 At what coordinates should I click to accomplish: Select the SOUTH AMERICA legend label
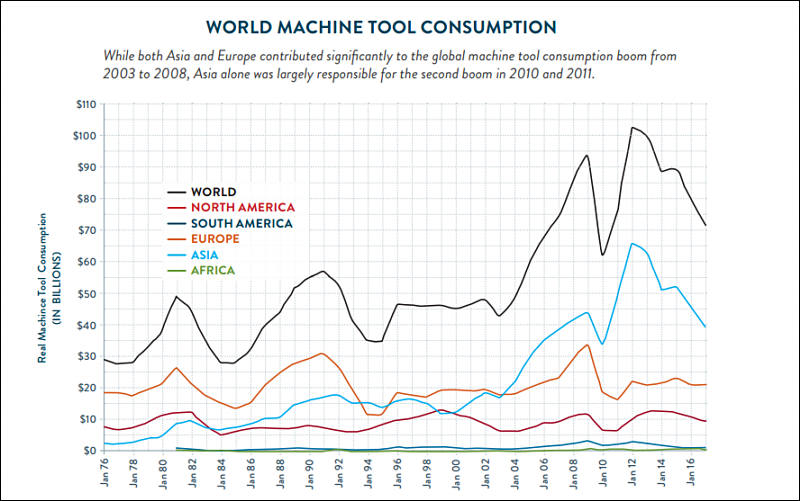[x=242, y=223]
